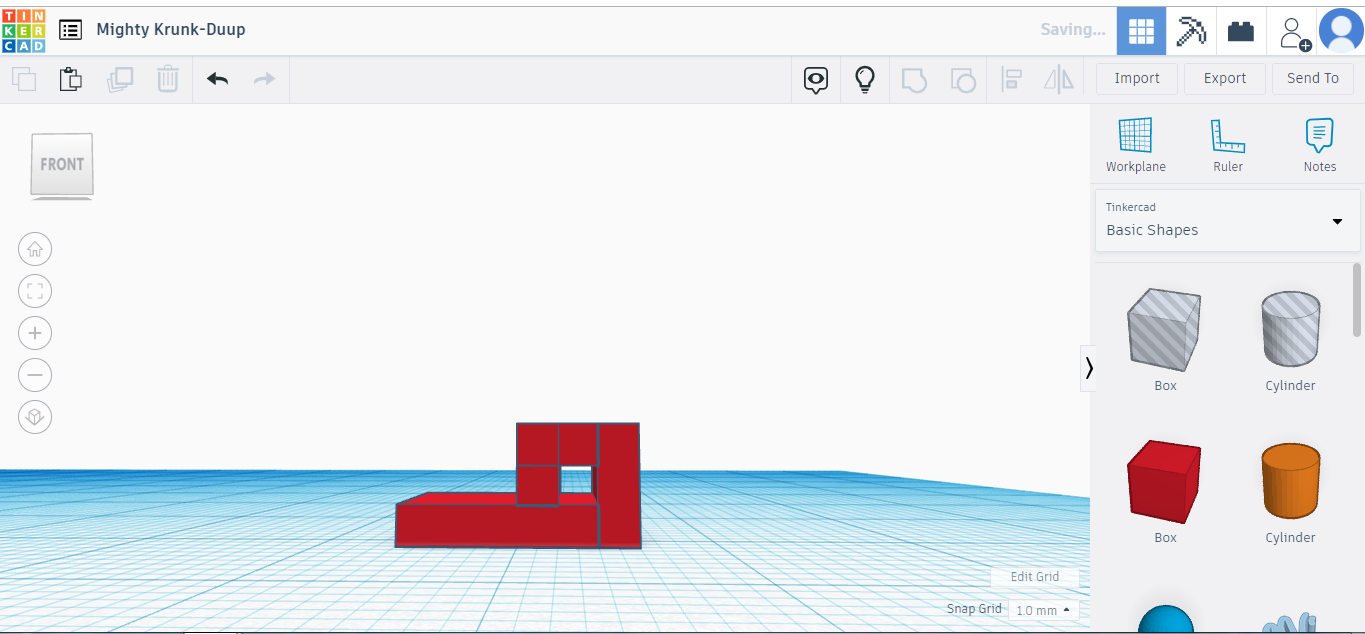Screen dimensions: 1365x634
Task: Click the Duplicate and repeat icon
Action: [120, 79]
